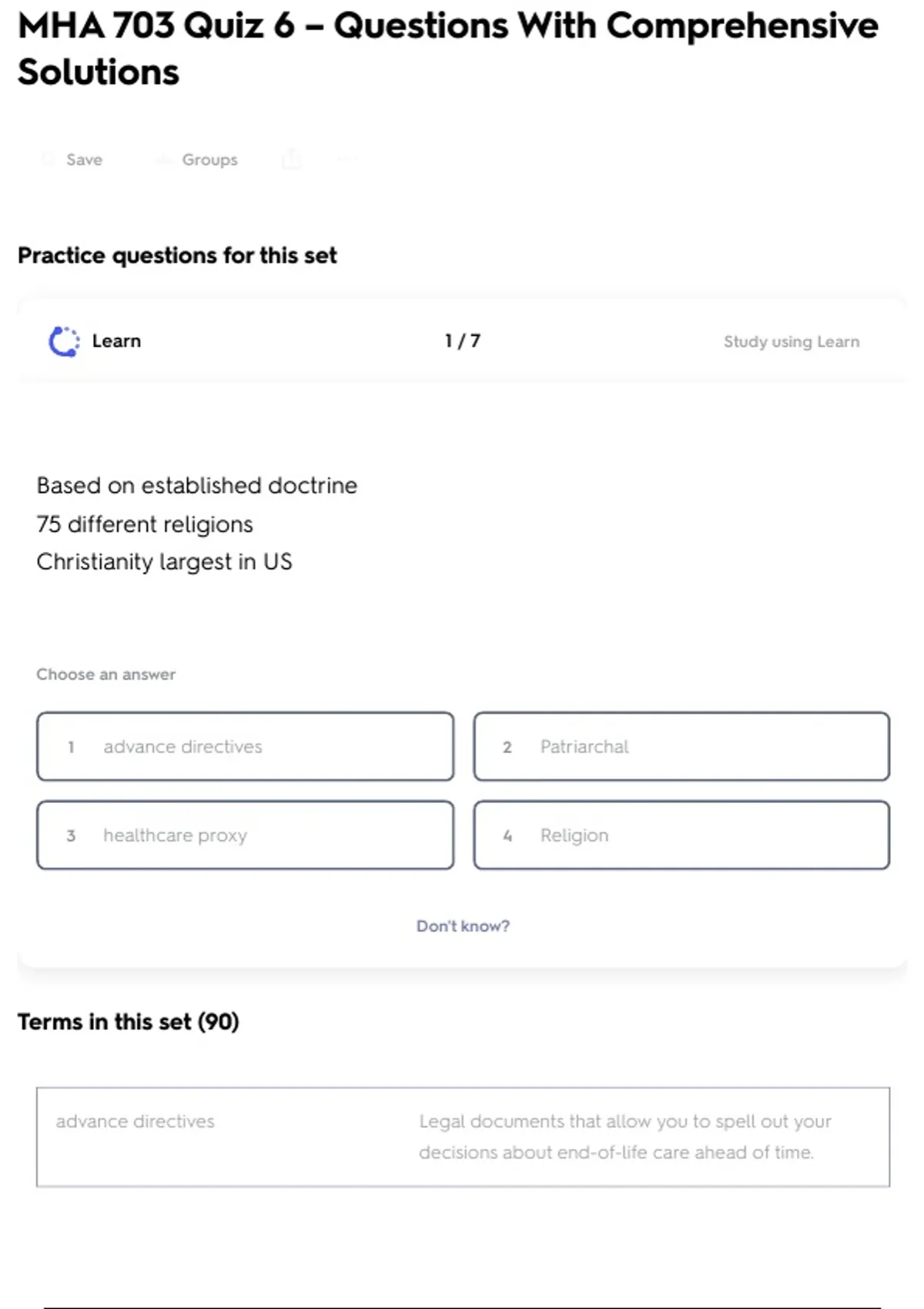Click the MHA 703 Quiz 6 title
This screenshot has width=924, height=1309.
coord(447,49)
